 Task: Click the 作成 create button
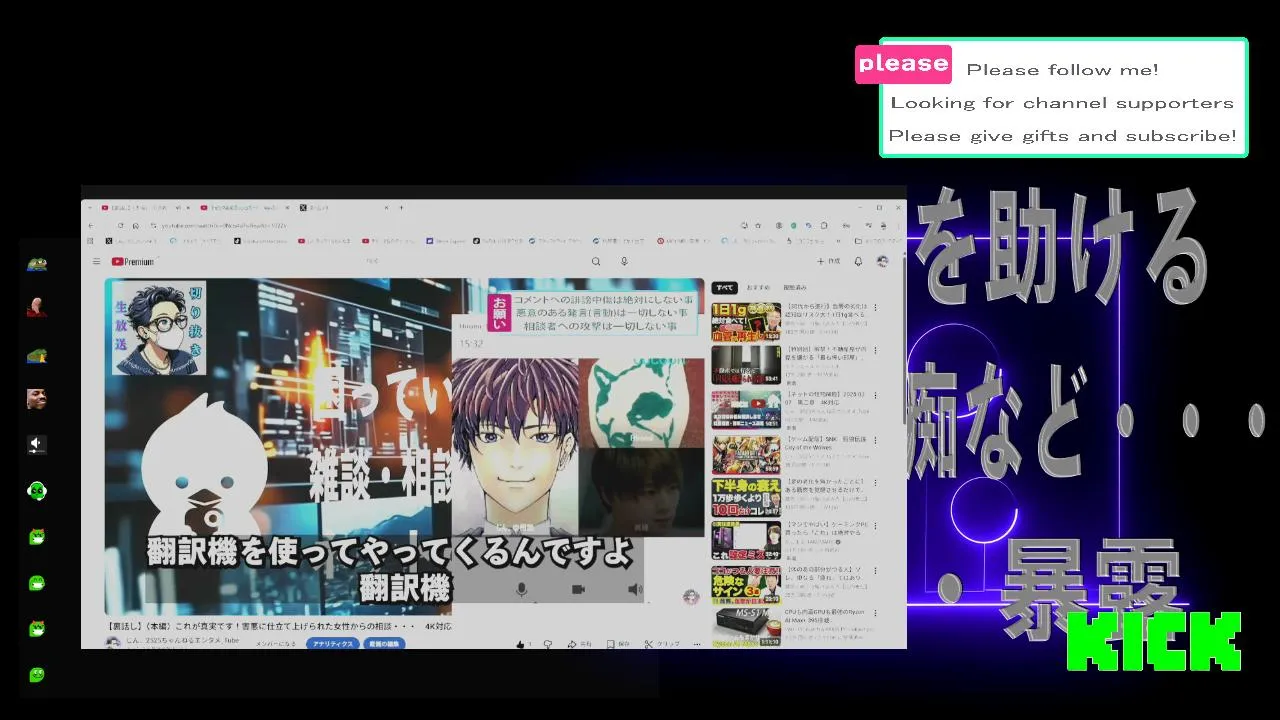point(828,262)
